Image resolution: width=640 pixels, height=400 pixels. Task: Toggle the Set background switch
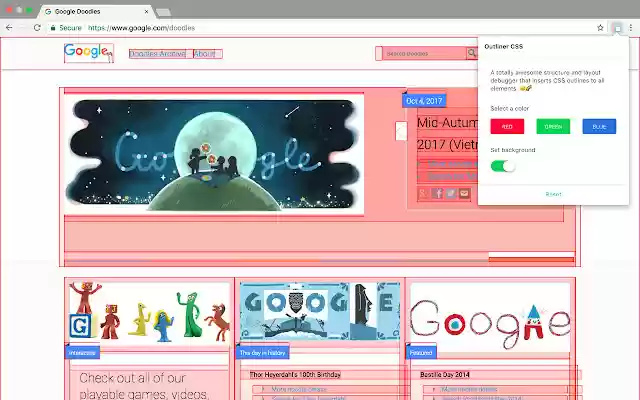pos(503,166)
